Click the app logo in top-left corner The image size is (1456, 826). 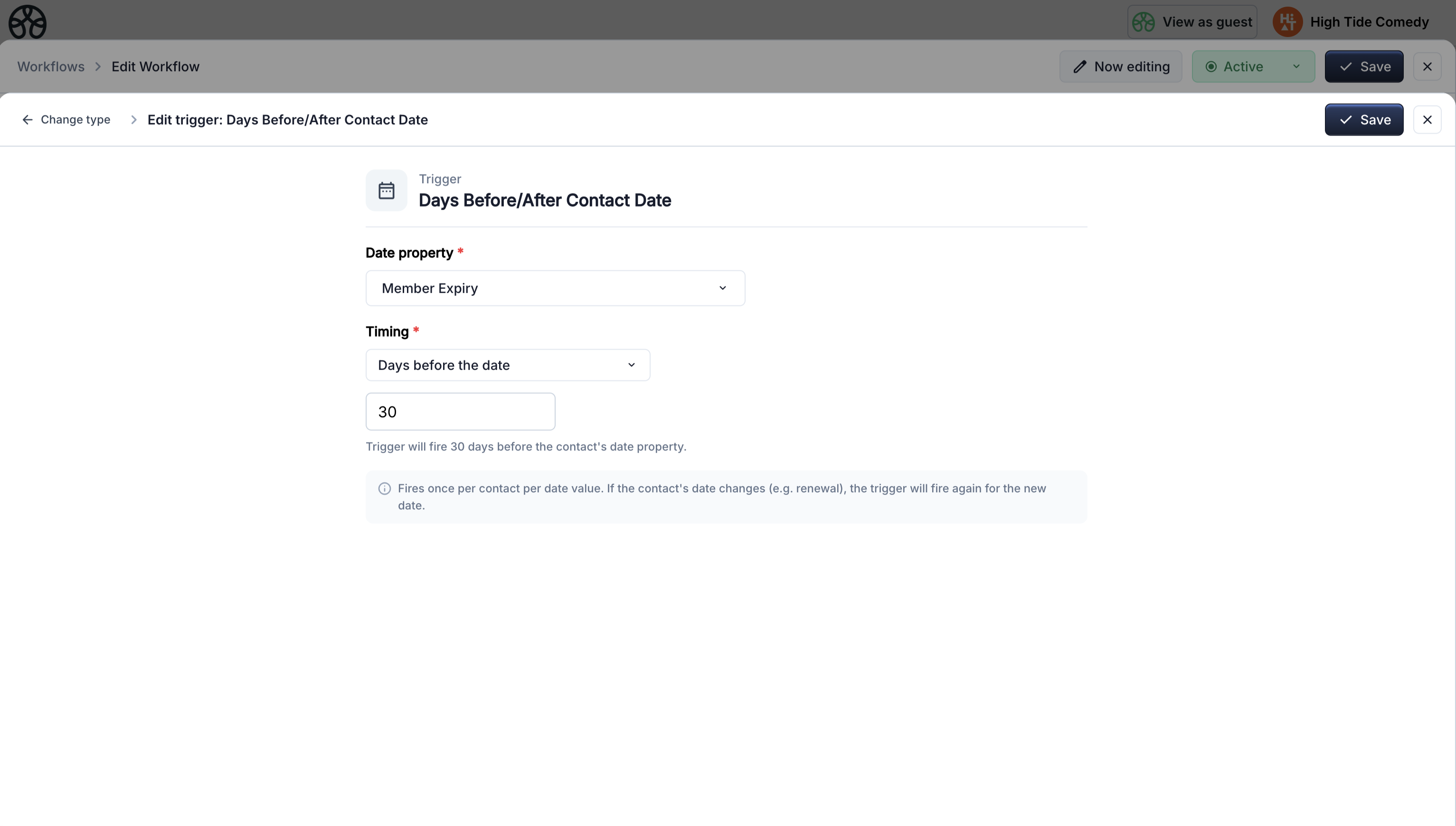pos(27,22)
